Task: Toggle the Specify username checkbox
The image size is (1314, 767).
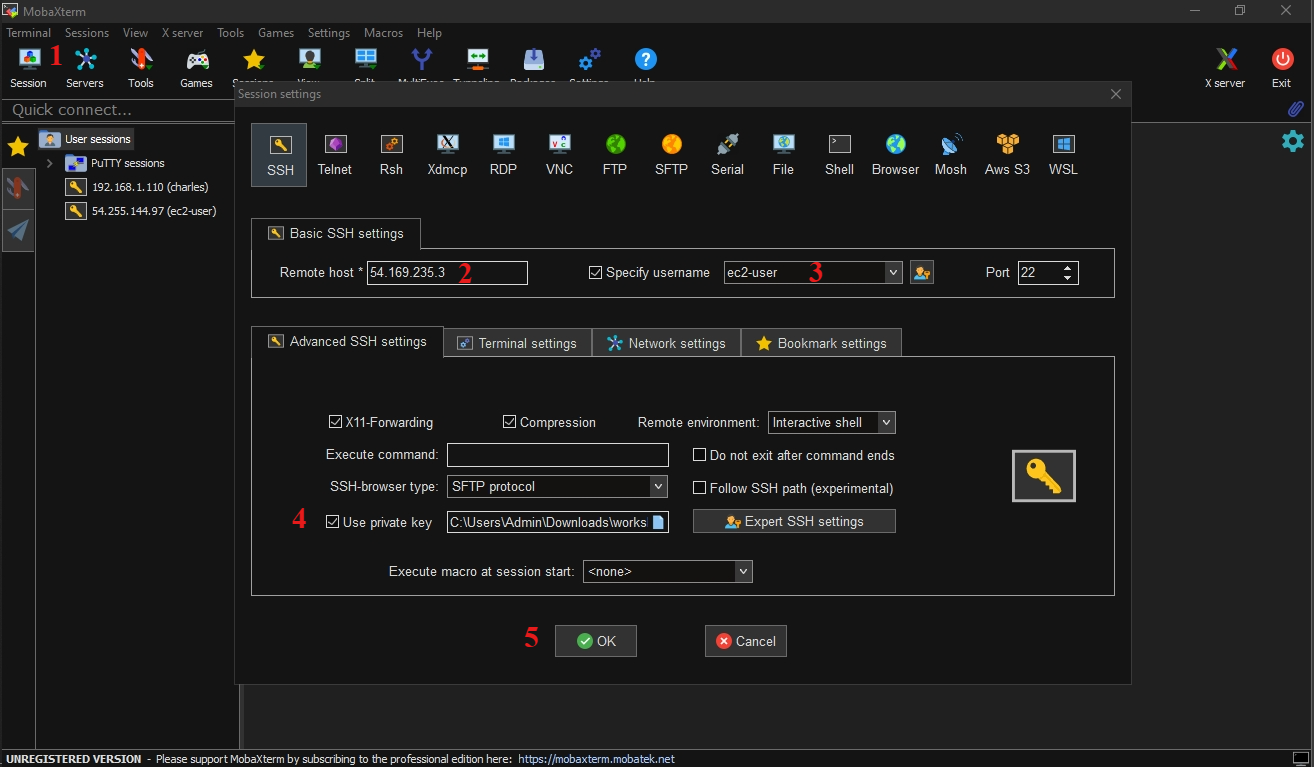Action: [596, 272]
